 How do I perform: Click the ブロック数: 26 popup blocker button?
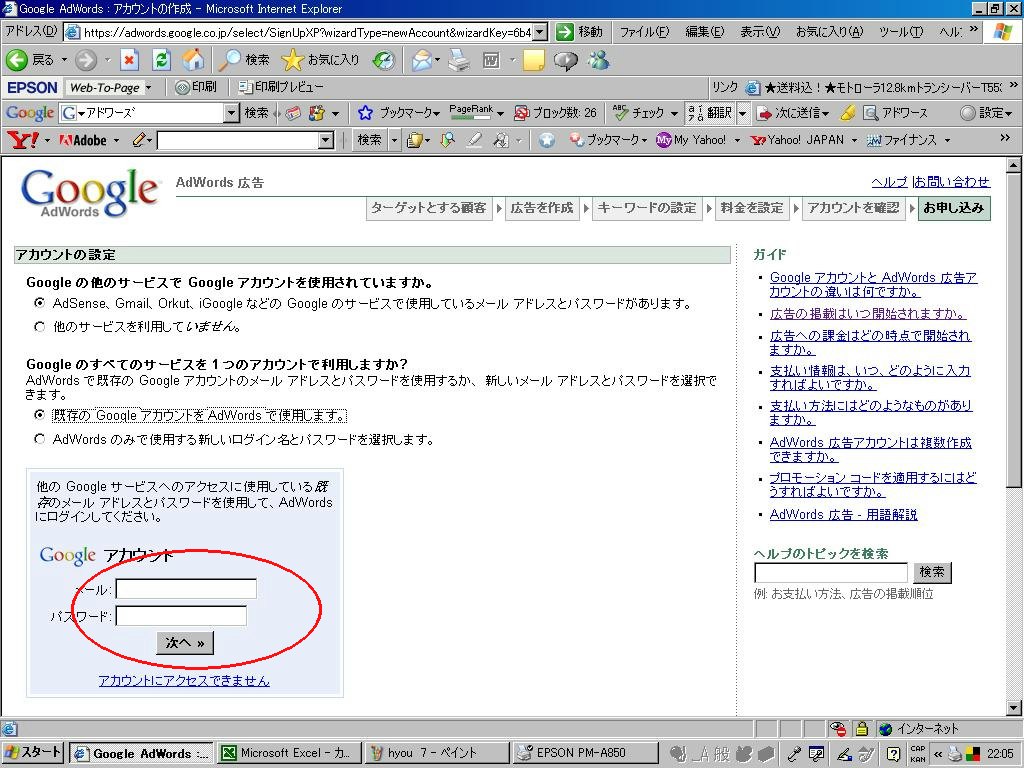pyautogui.click(x=555, y=113)
